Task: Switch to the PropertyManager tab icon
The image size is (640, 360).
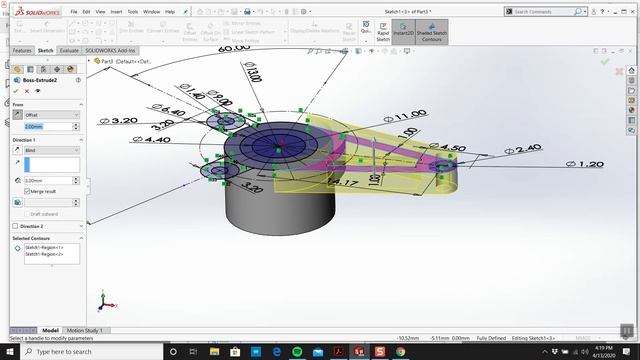Action: coord(31,69)
